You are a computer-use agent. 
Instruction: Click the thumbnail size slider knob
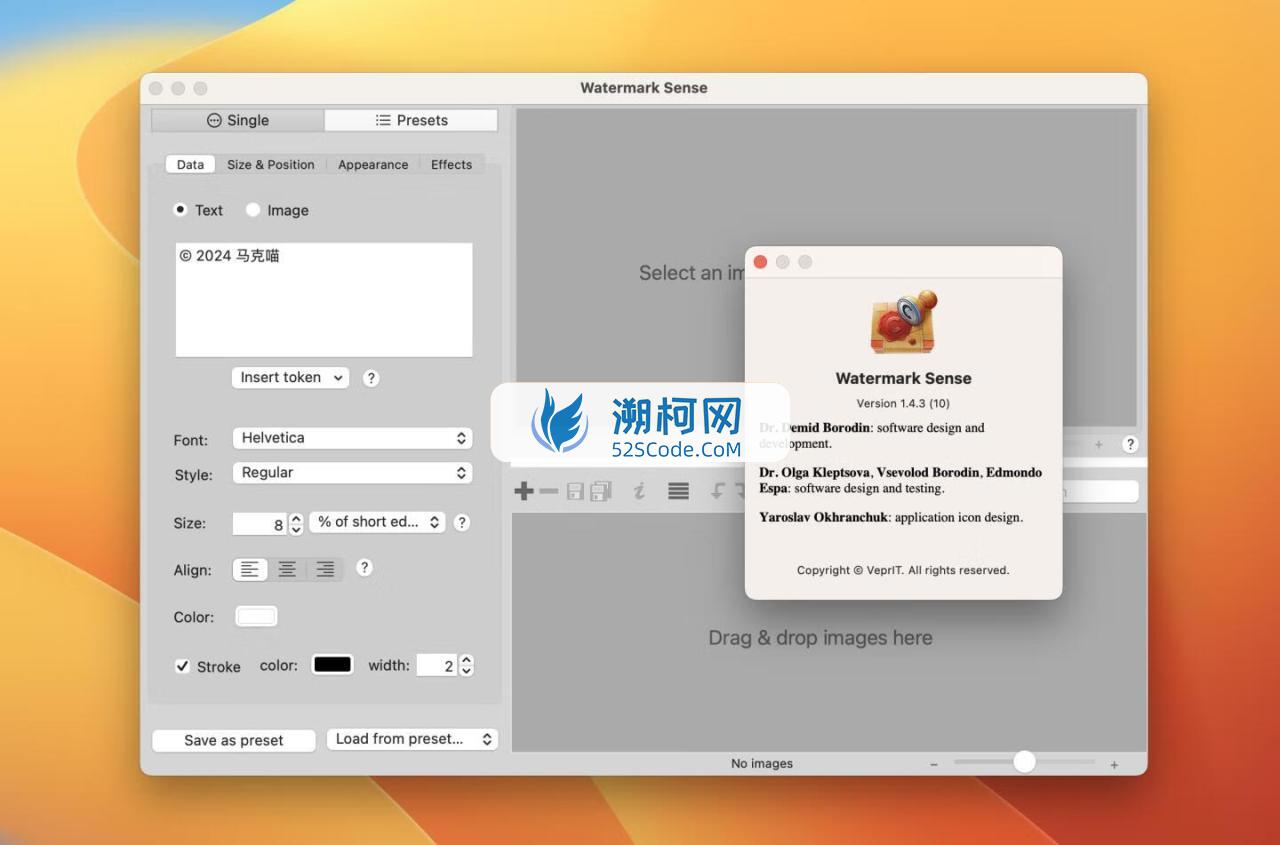click(1024, 762)
